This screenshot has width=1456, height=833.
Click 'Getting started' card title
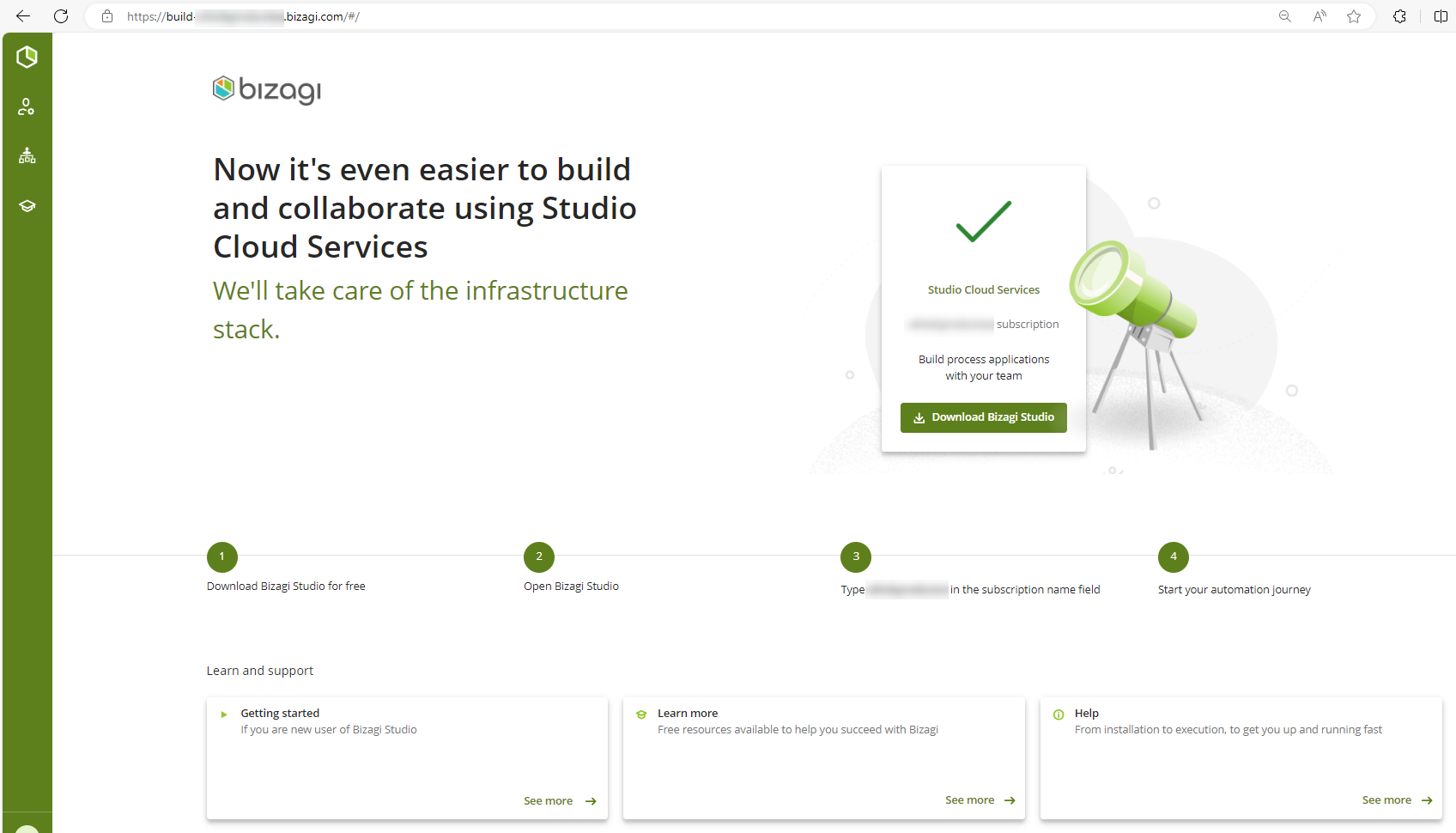pyautogui.click(x=280, y=714)
